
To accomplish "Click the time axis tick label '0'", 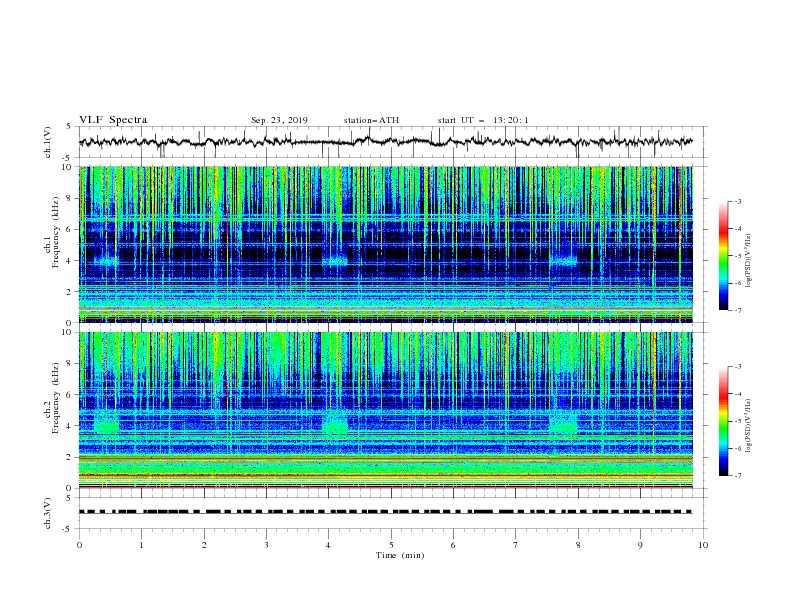I will (79, 545).
